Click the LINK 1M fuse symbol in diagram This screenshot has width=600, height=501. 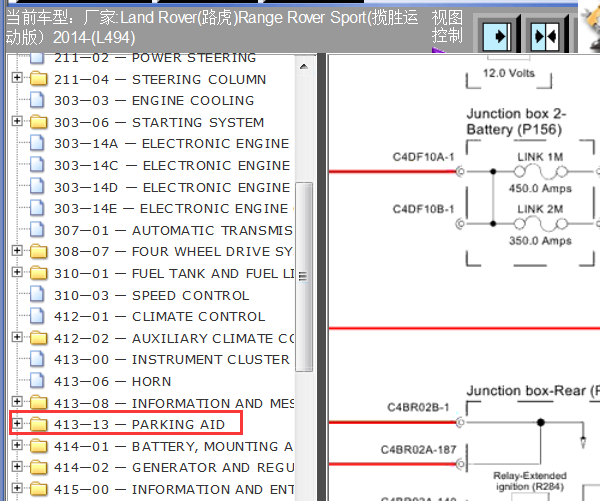pyautogui.click(x=540, y=171)
